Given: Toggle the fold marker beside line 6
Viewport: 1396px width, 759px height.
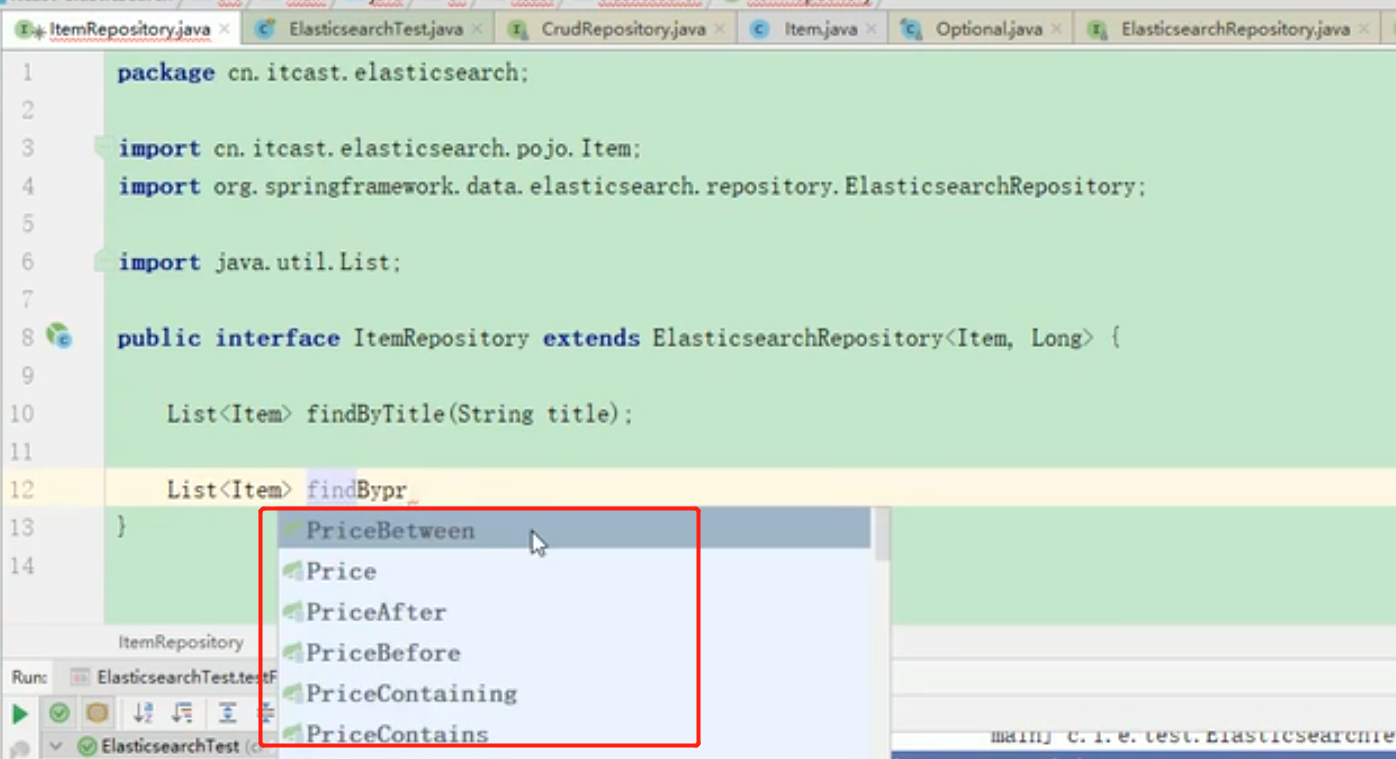Looking at the screenshot, I should 102,261.
